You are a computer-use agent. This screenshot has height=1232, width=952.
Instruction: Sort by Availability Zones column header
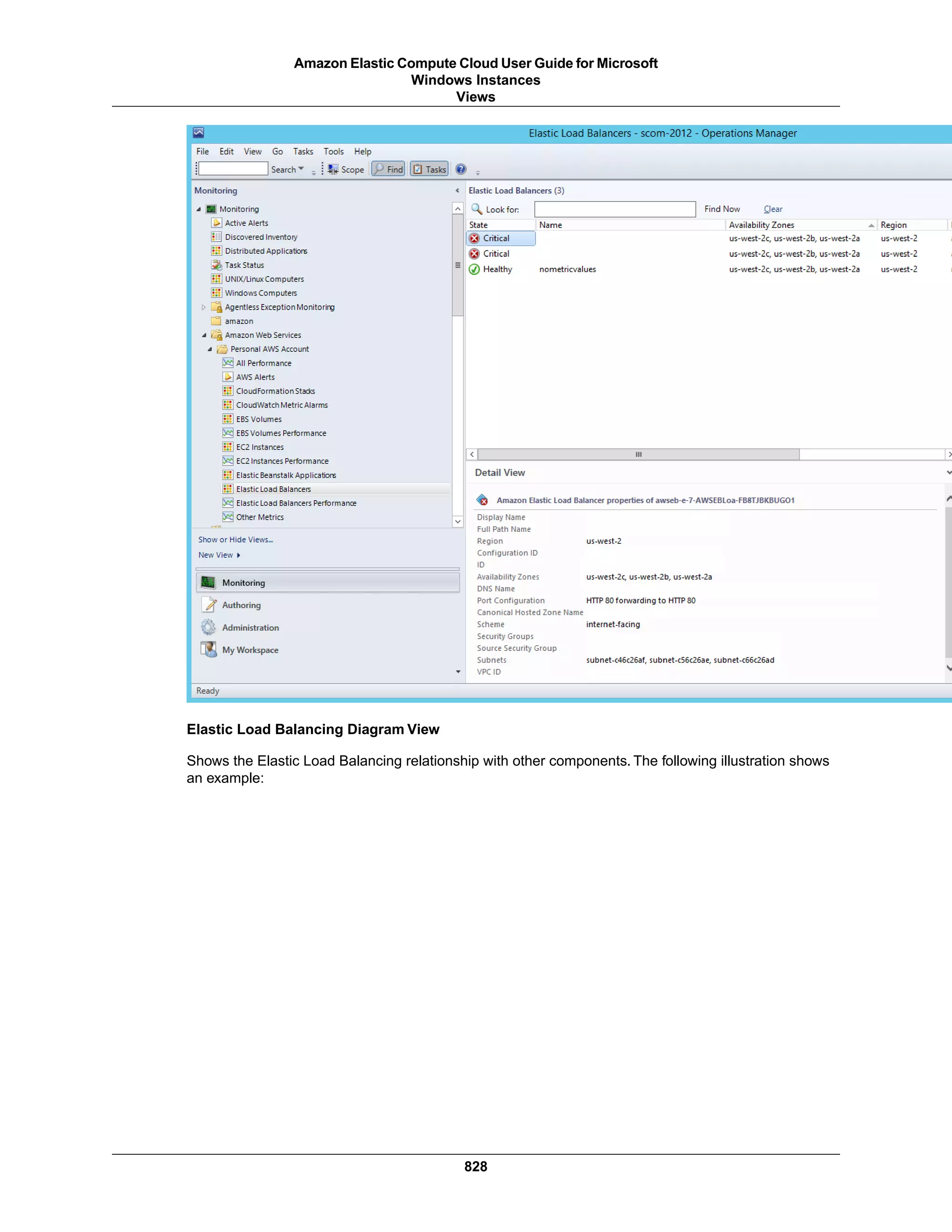pos(801,225)
